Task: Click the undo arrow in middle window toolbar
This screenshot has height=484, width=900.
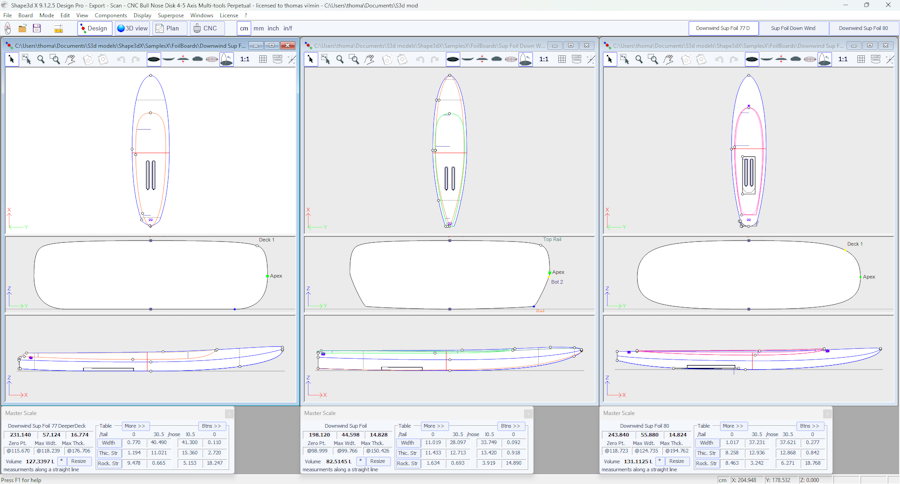Action: coord(420,60)
